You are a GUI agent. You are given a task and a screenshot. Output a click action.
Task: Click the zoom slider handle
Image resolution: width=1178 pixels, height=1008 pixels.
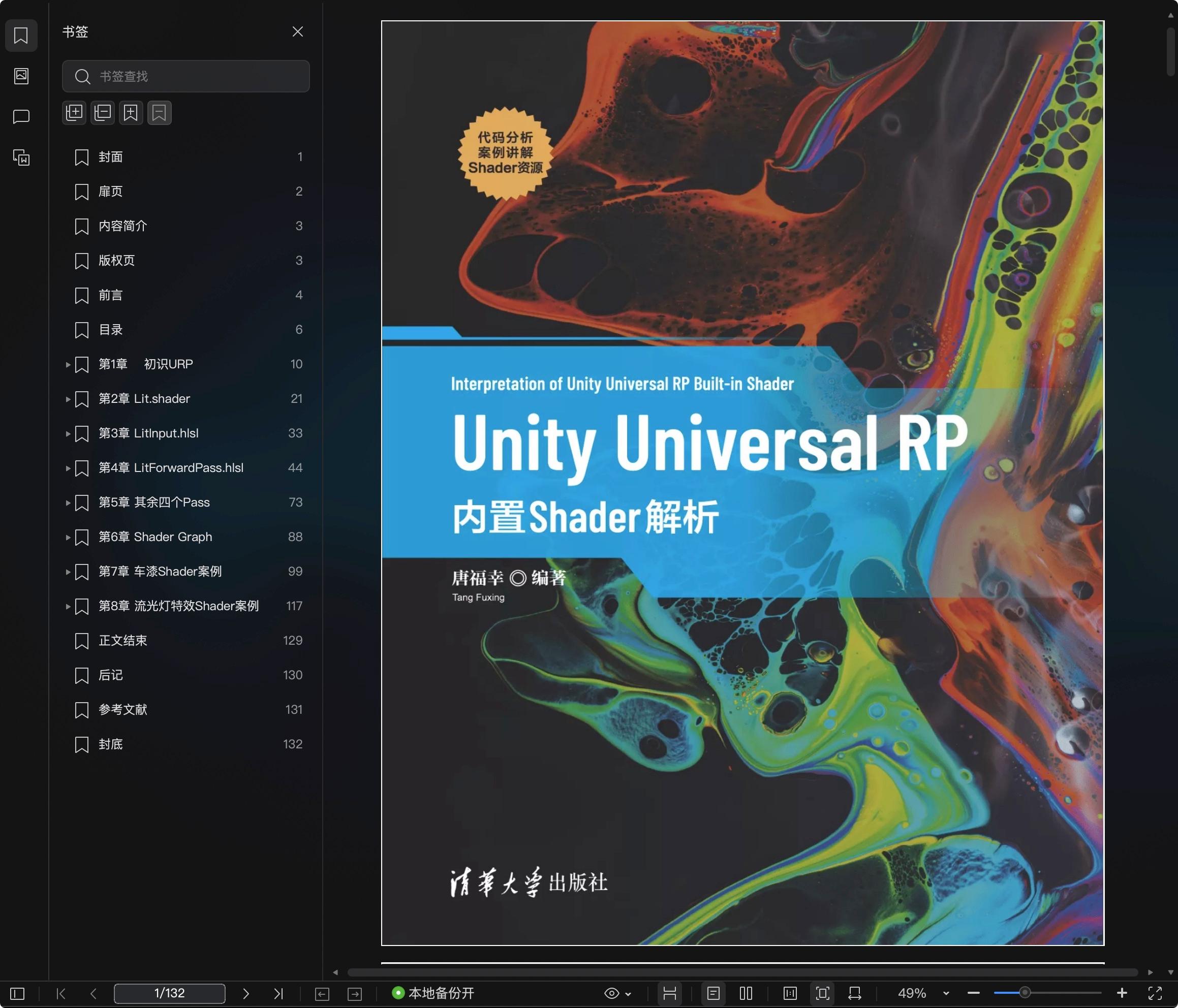pos(1025,993)
